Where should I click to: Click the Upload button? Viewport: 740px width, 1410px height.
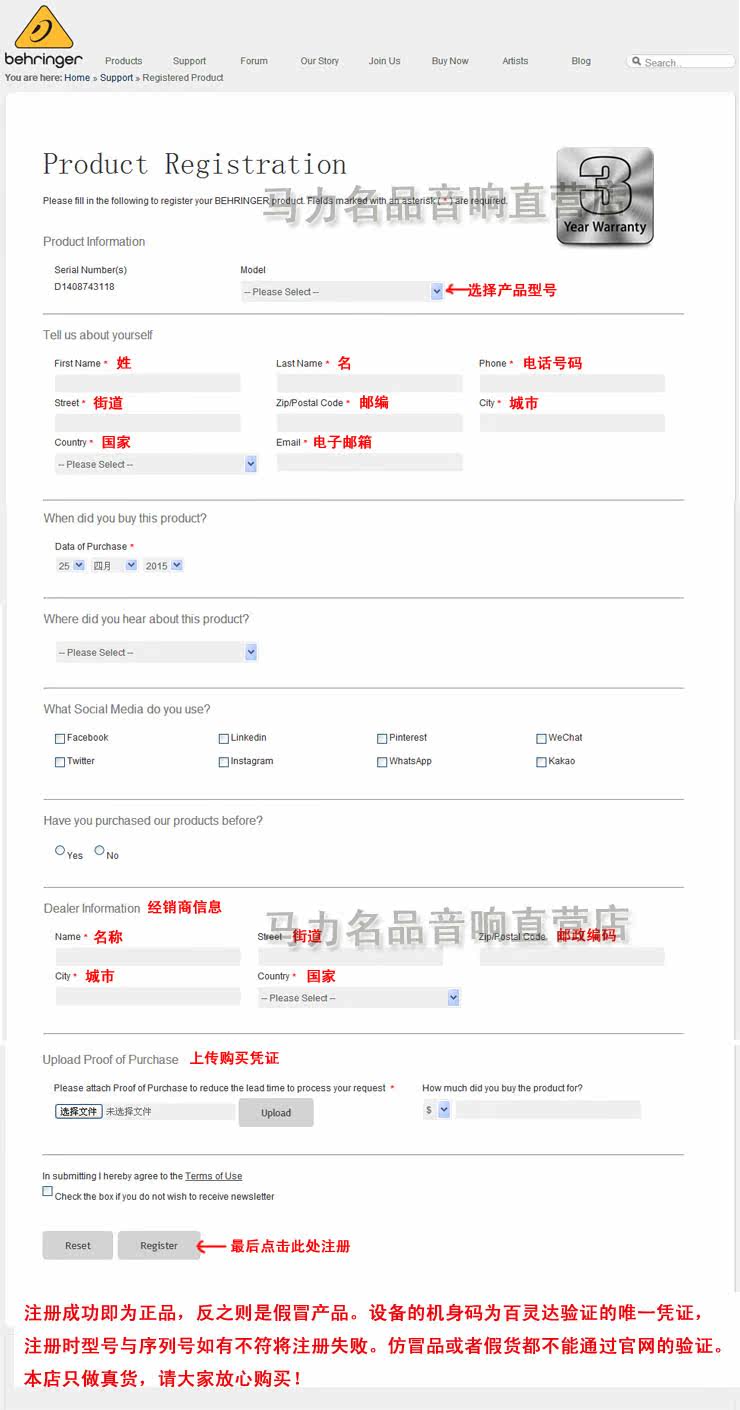276,1112
